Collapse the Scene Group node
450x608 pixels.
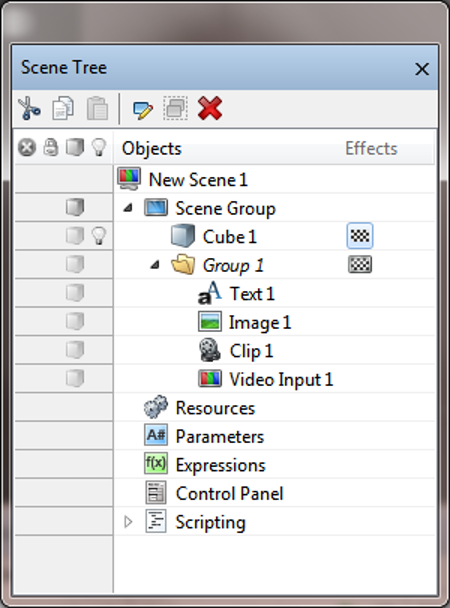(128, 208)
